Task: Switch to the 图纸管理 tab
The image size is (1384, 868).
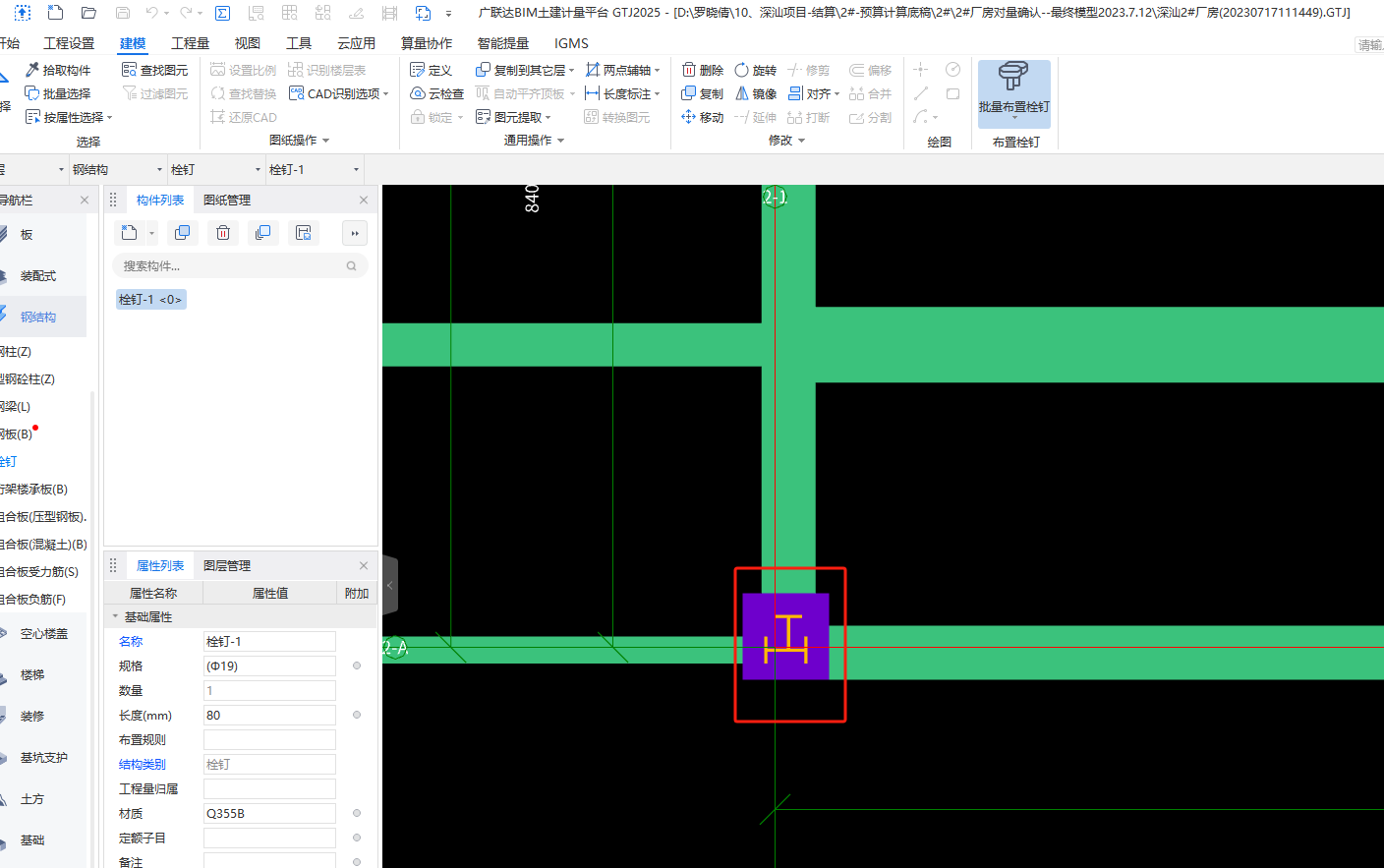Action: (227, 200)
